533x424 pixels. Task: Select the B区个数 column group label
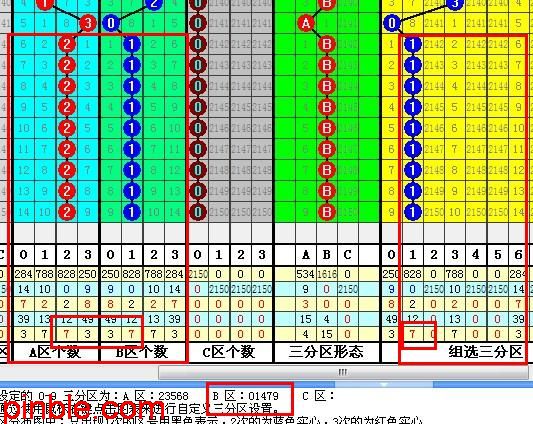click(142, 352)
